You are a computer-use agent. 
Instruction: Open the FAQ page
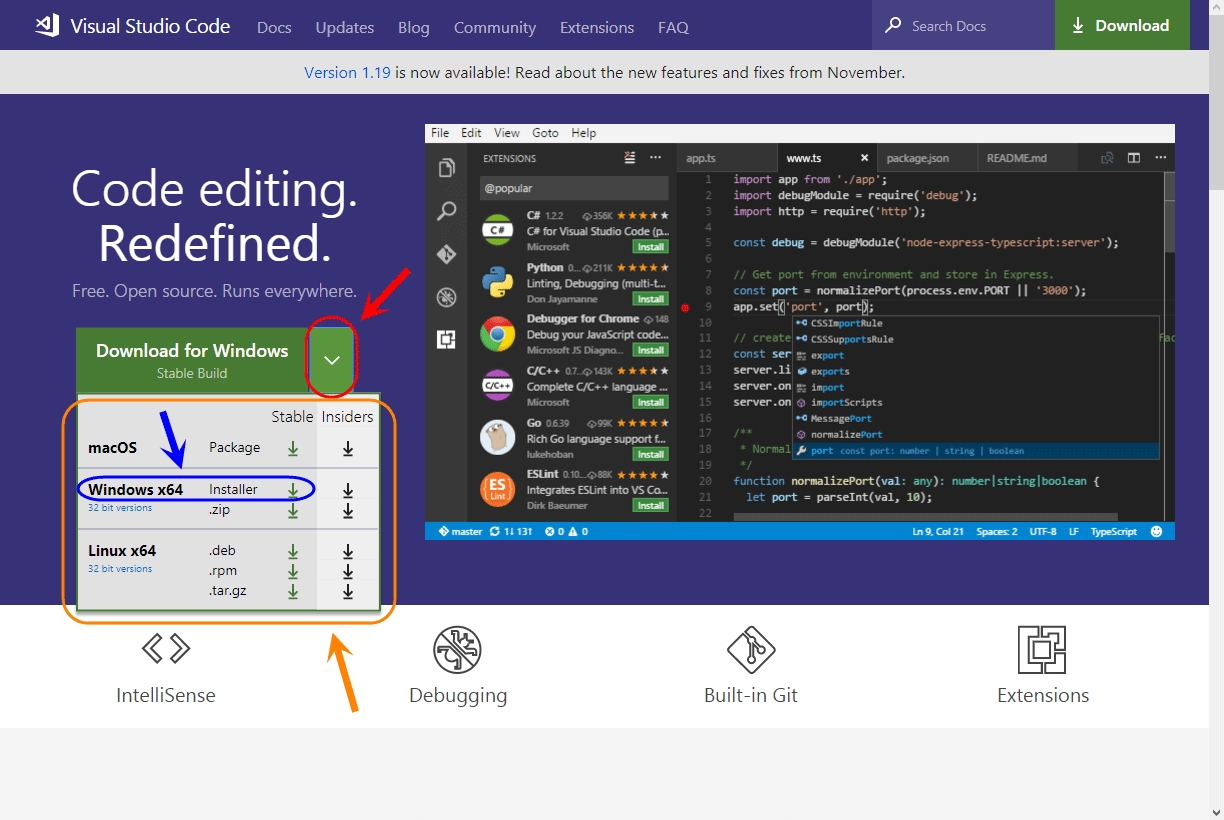pos(673,27)
